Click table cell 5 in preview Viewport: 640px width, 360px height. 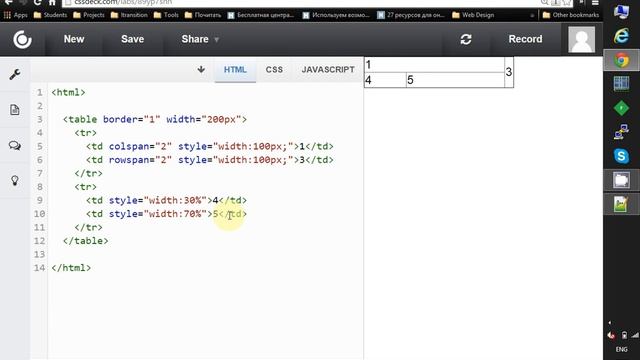[x=455, y=80]
